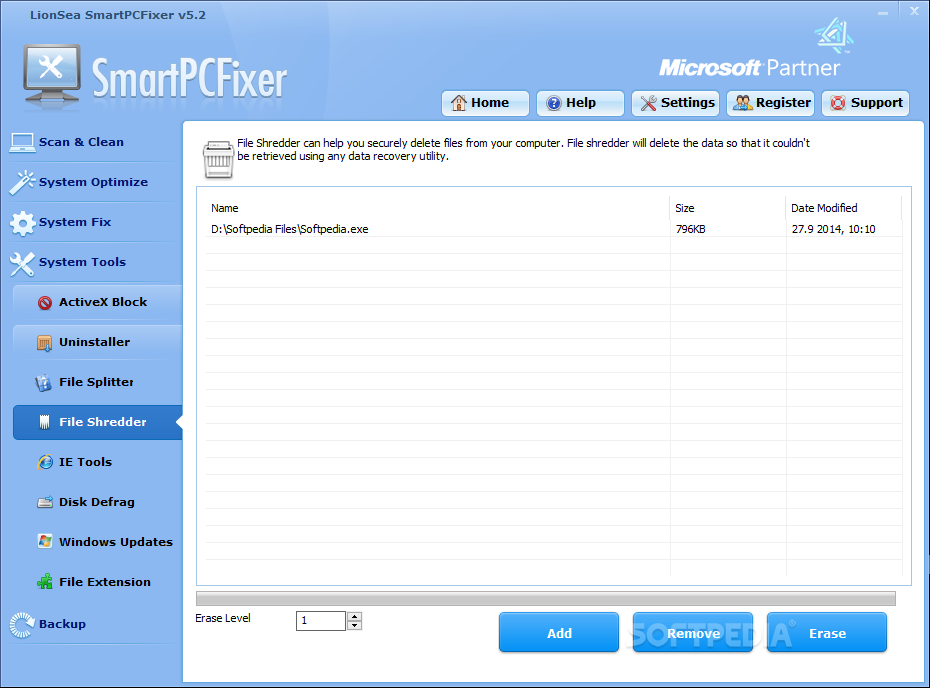930x688 pixels.
Task: Click the paper shredder icon beside description
Action: click(x=218, y=159)
